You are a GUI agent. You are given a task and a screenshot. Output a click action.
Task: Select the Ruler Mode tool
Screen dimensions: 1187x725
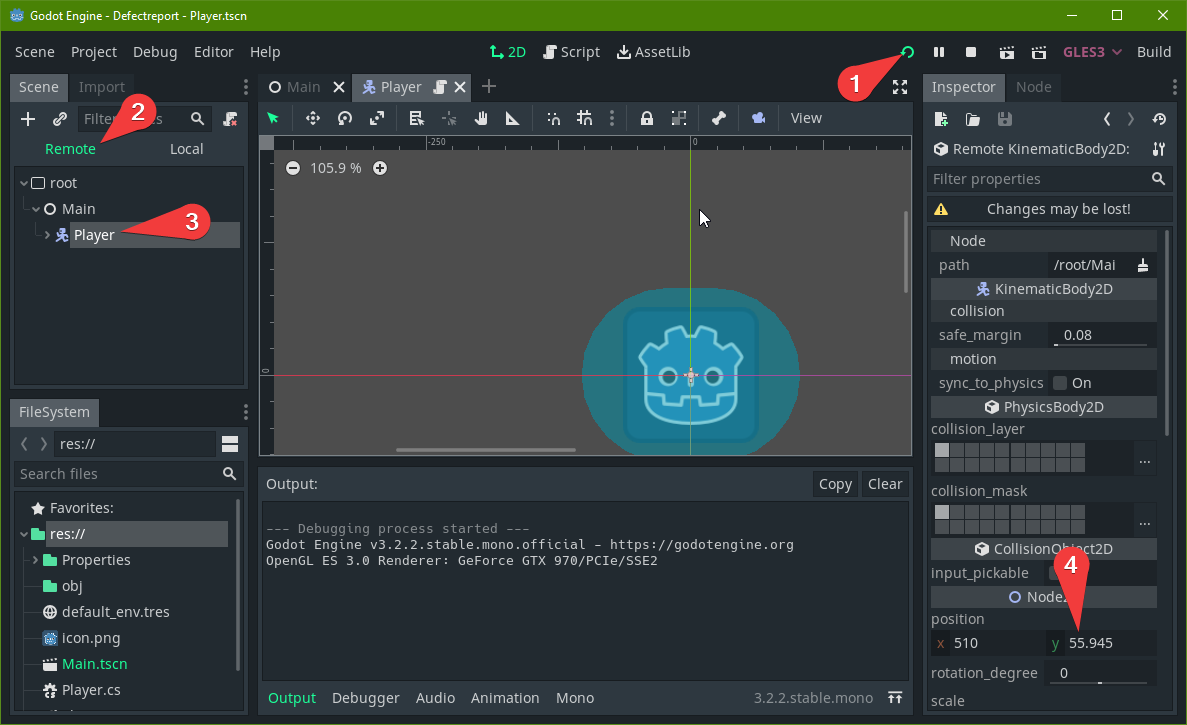[513, 118]
